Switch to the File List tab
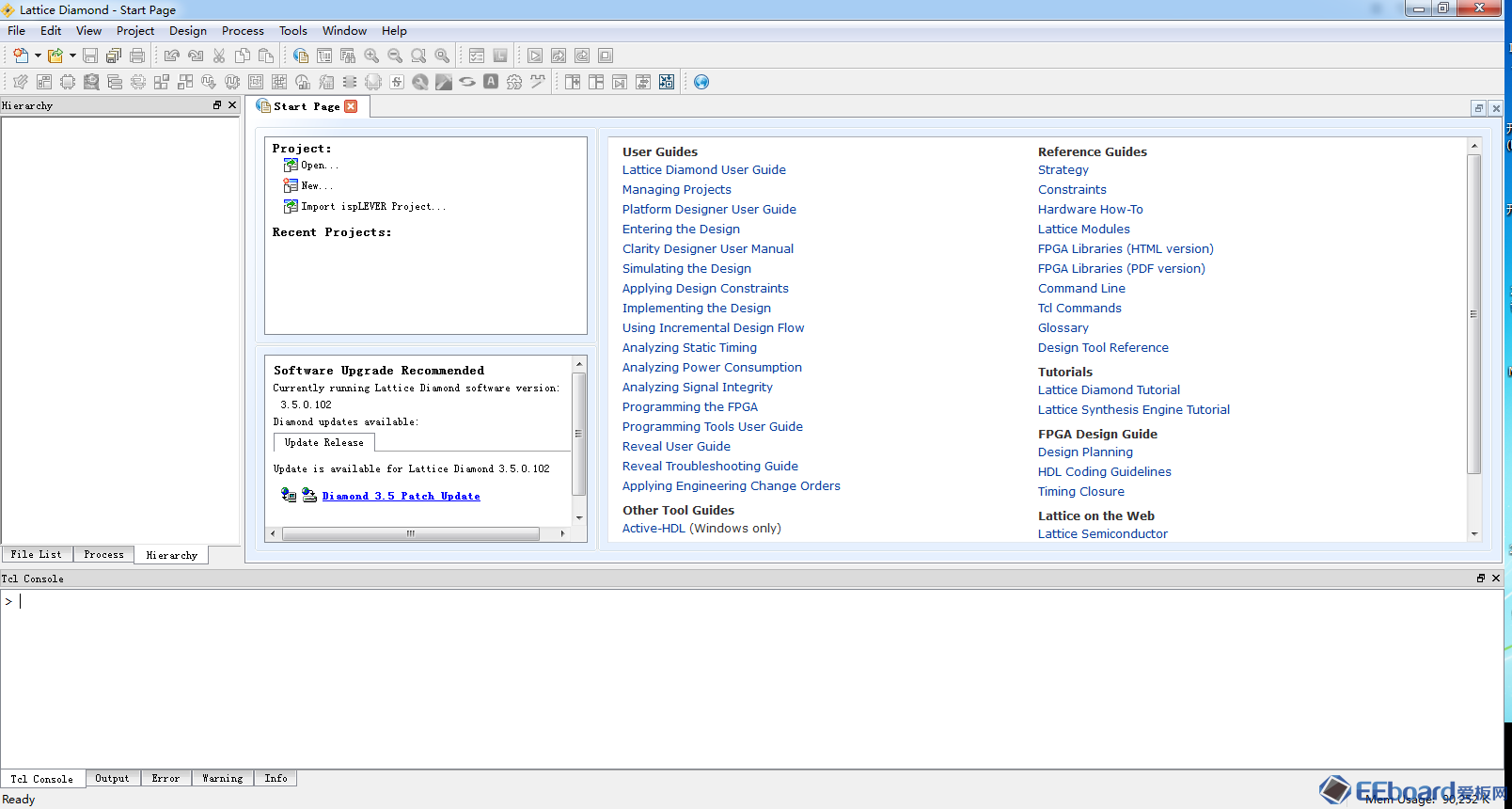Image resolution: width=1512 pixels, height=809 pixels. [37, 555]
